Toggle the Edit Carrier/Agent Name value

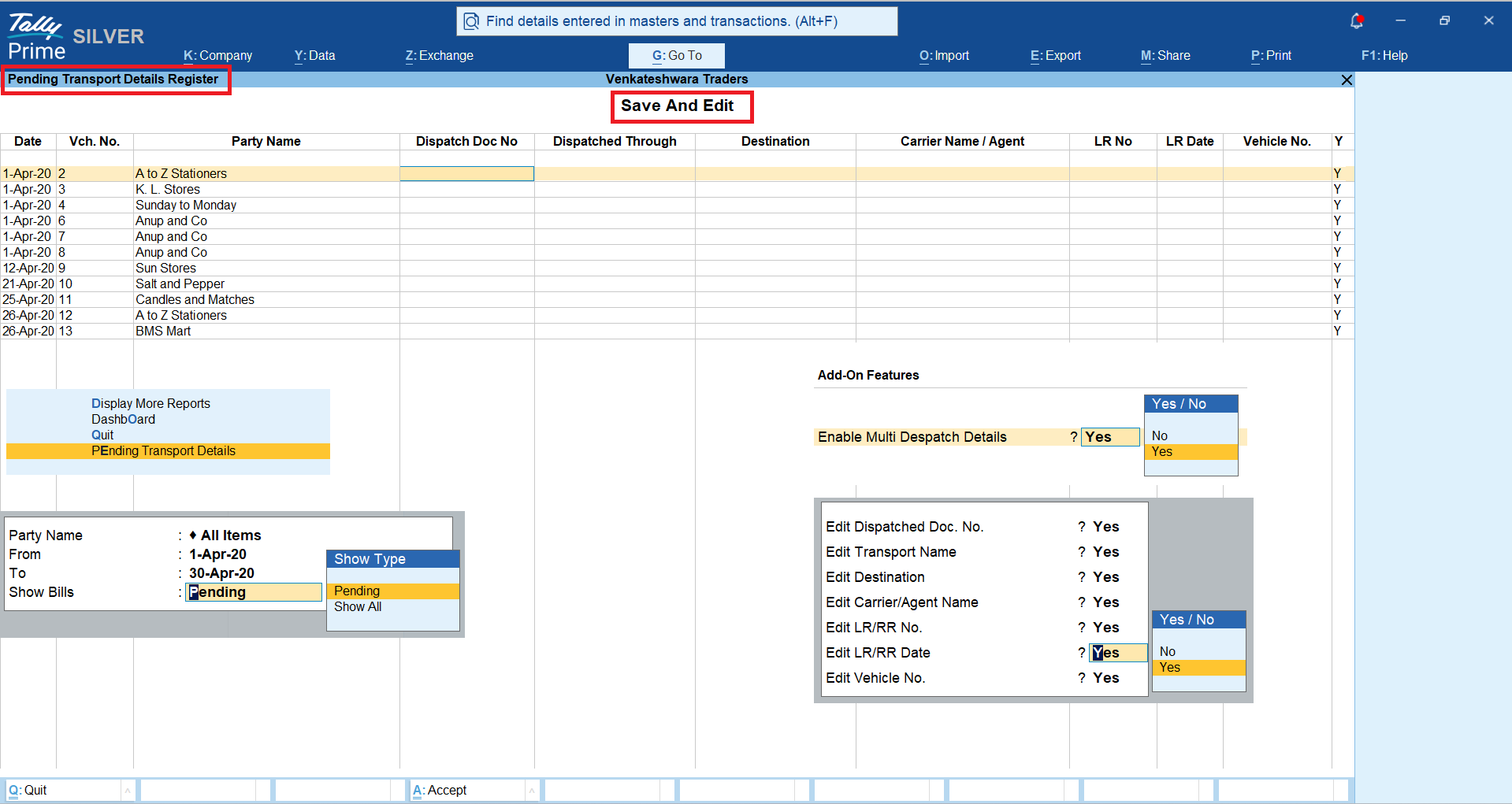(x=1106, y=602)
